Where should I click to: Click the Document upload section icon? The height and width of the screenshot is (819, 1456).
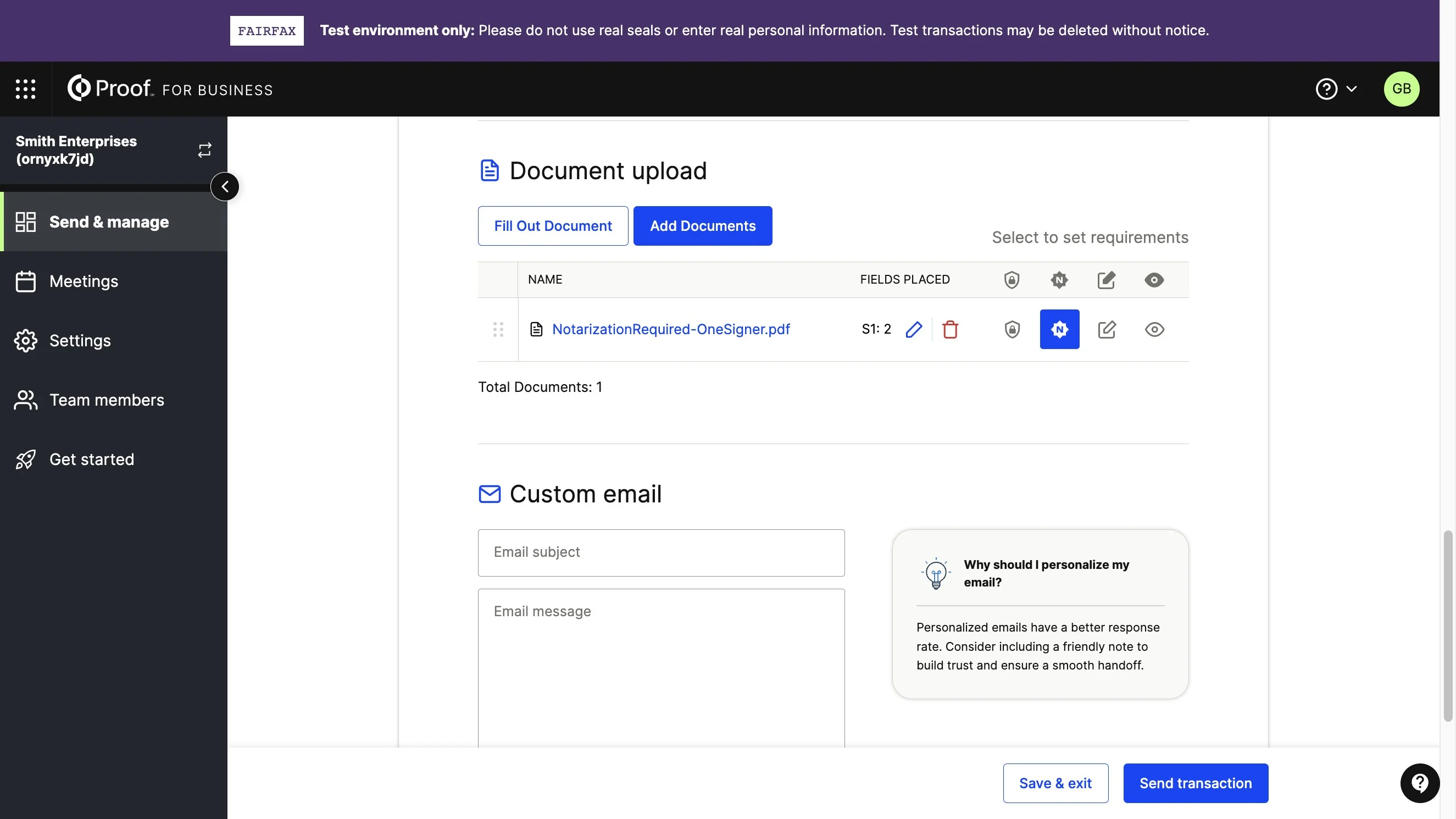point(490,170)
